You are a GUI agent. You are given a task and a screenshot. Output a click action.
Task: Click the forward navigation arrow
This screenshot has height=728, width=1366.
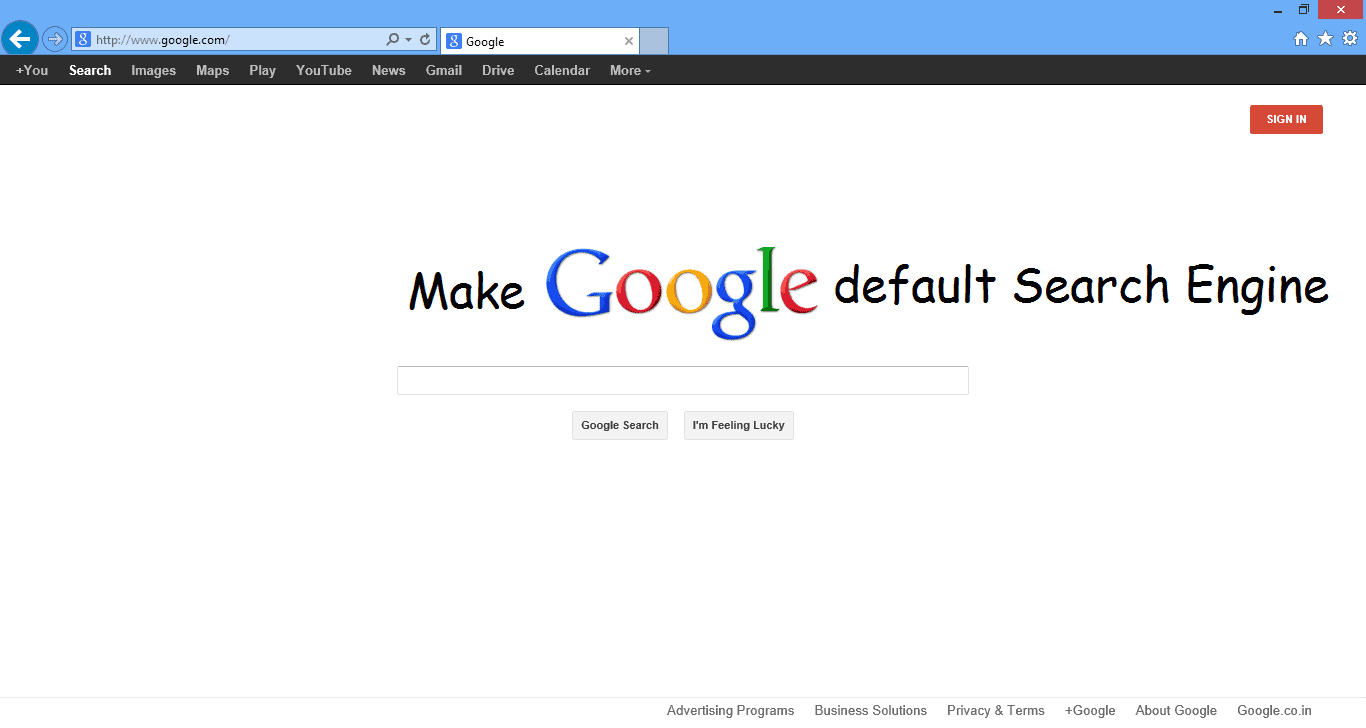coord(54,40)
